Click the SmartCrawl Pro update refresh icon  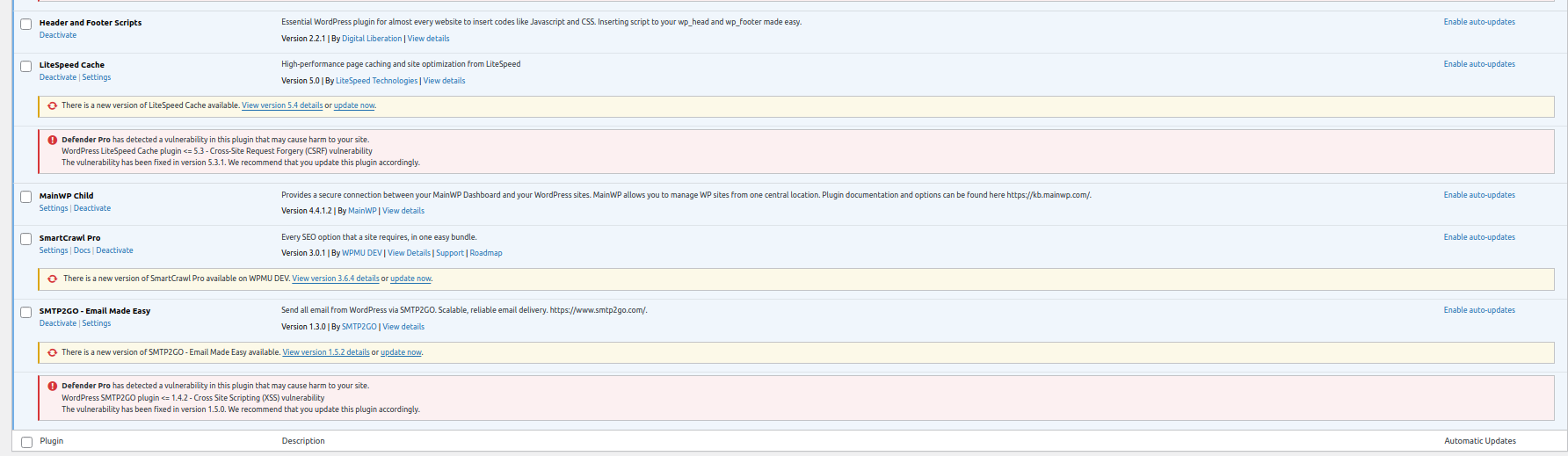point(53,279)
